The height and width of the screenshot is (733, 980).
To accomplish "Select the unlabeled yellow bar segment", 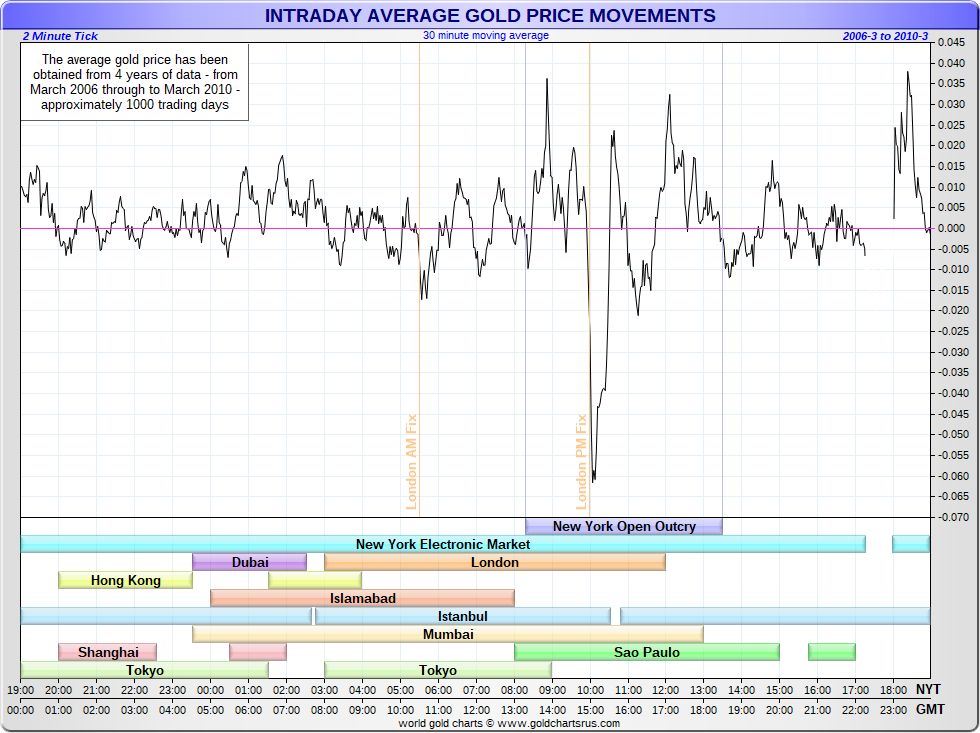I will [x=315, y=581].
